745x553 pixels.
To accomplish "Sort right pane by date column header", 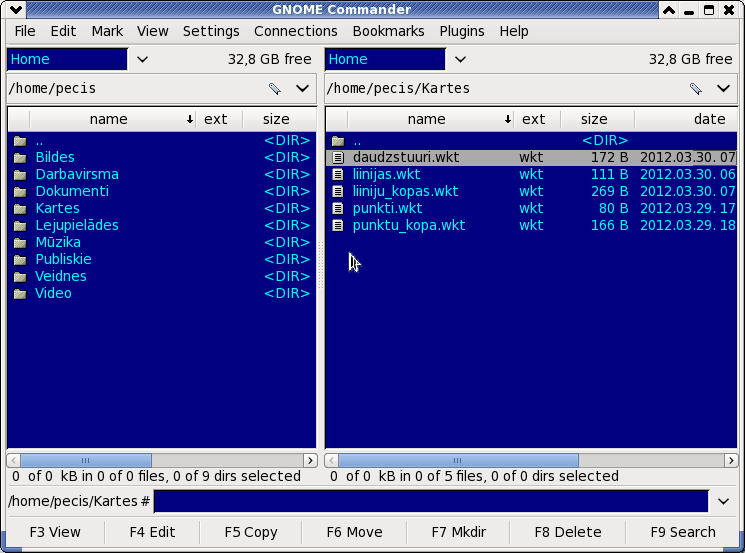I will click(686, 119).
